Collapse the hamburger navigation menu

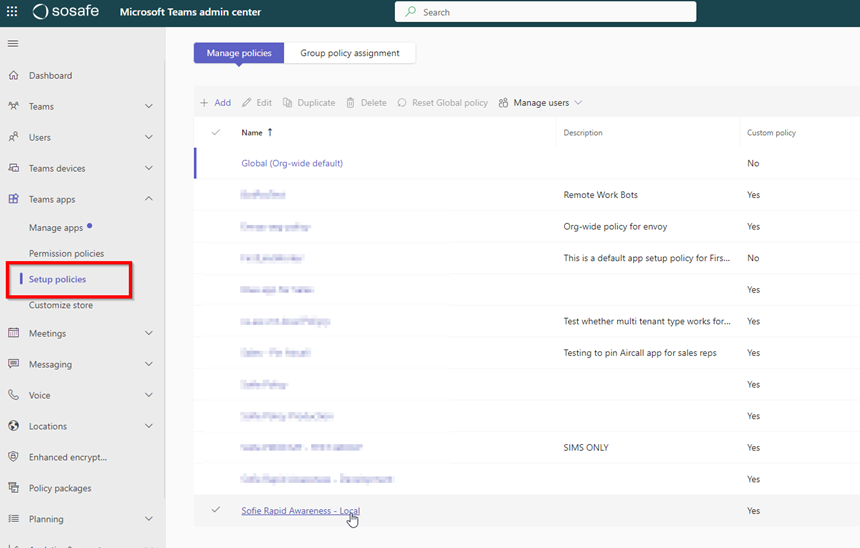13,44
